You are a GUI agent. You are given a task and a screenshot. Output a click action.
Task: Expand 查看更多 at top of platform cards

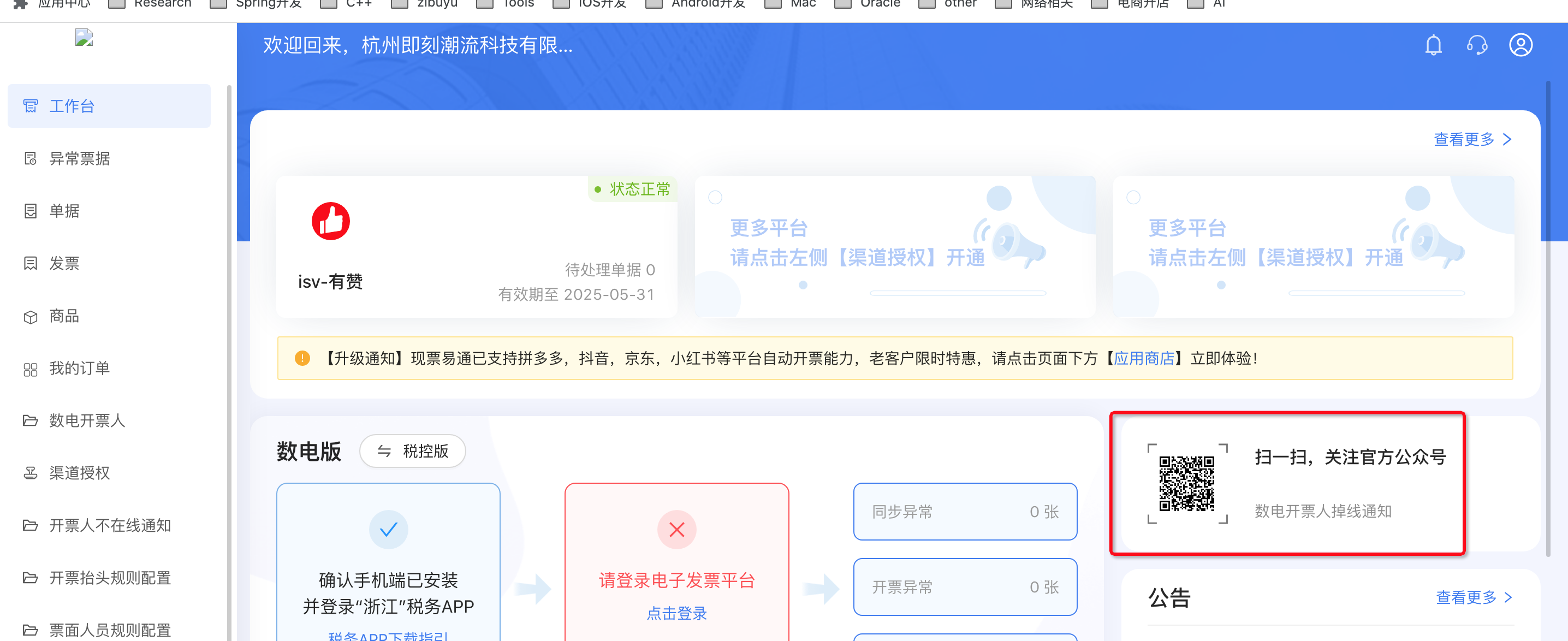(x=1472, y=139)
